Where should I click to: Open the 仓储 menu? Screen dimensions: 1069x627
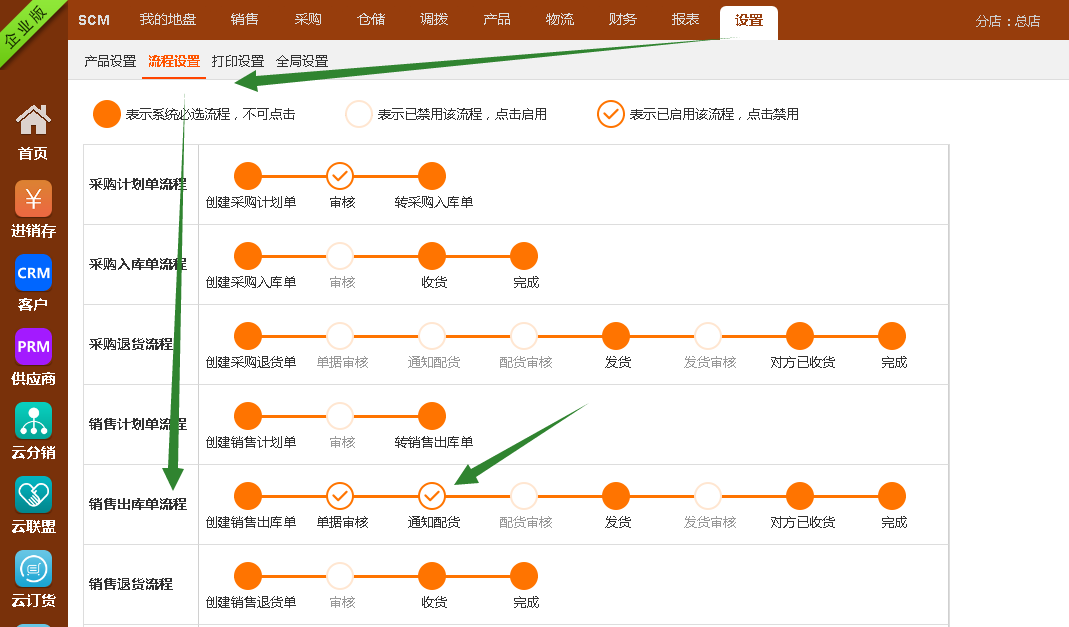pos(371,20)
